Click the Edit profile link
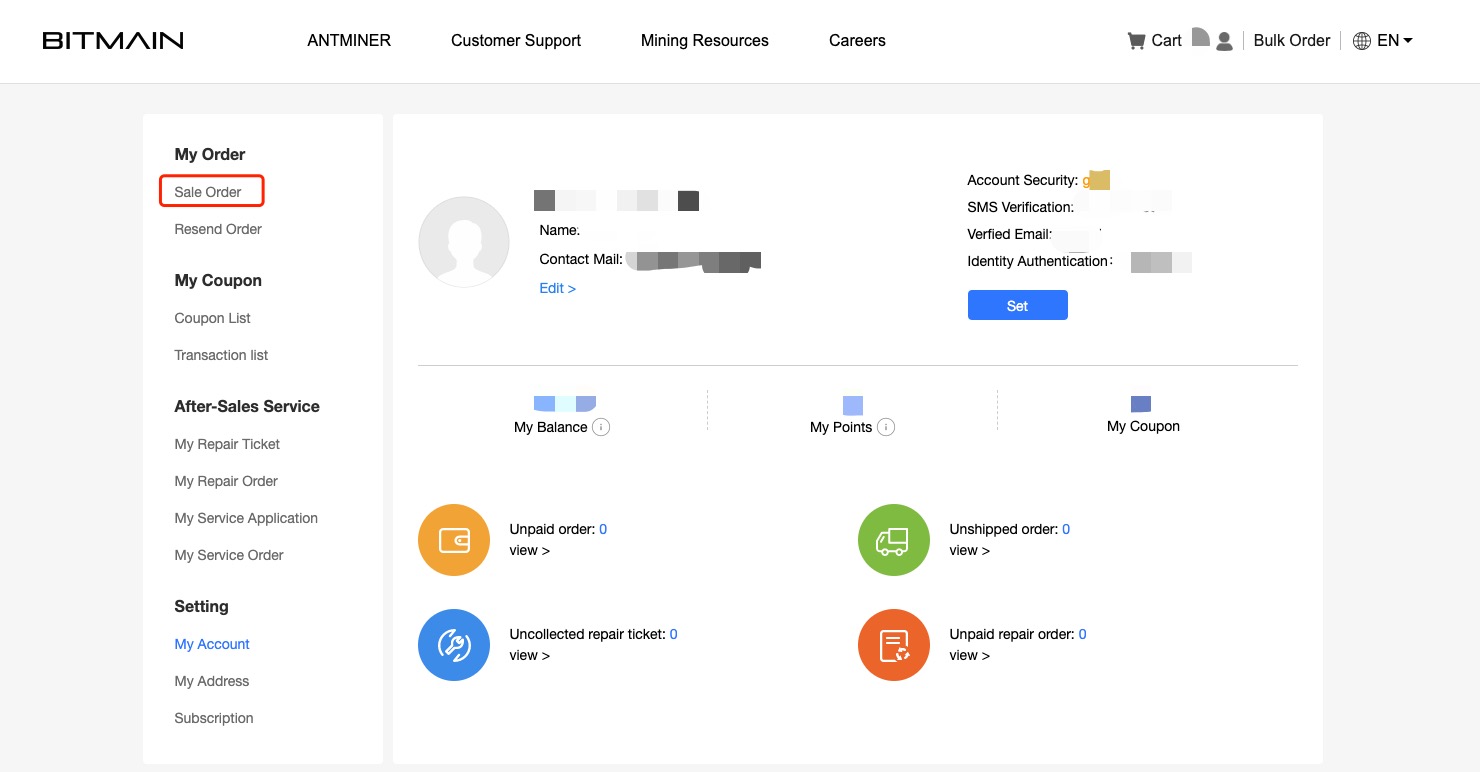This screenshot has width=1480, height=772. [x=557, y=288]
